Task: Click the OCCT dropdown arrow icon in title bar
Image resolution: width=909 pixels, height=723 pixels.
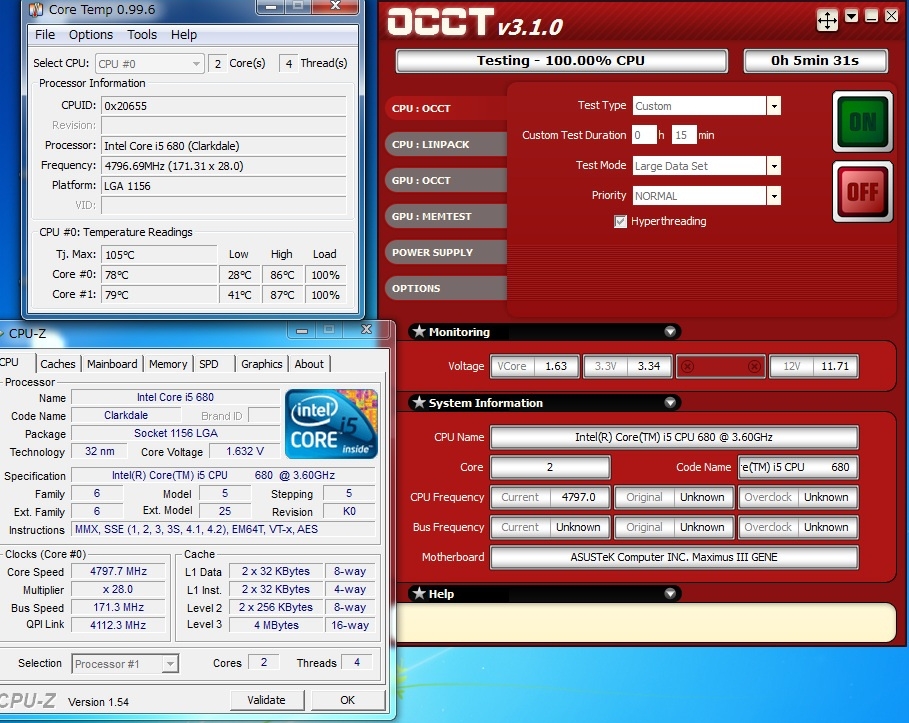Action: [x=852, y=16]
